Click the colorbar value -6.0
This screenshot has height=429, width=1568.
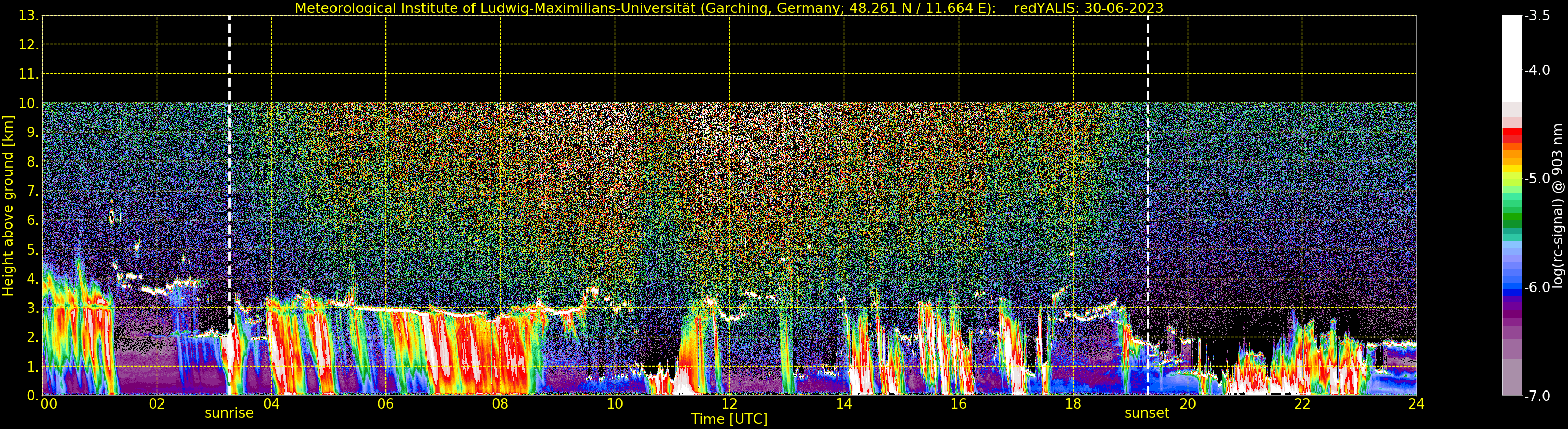pos(1537,287)
